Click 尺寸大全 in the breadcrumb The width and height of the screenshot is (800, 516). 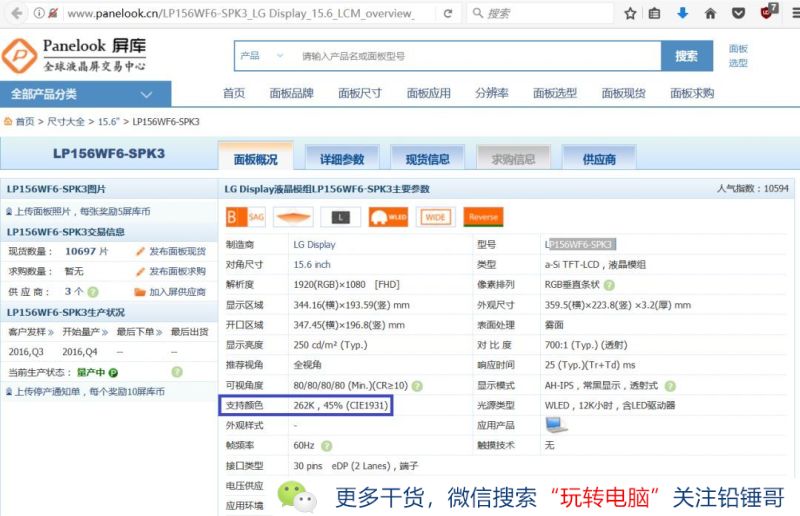66,122
